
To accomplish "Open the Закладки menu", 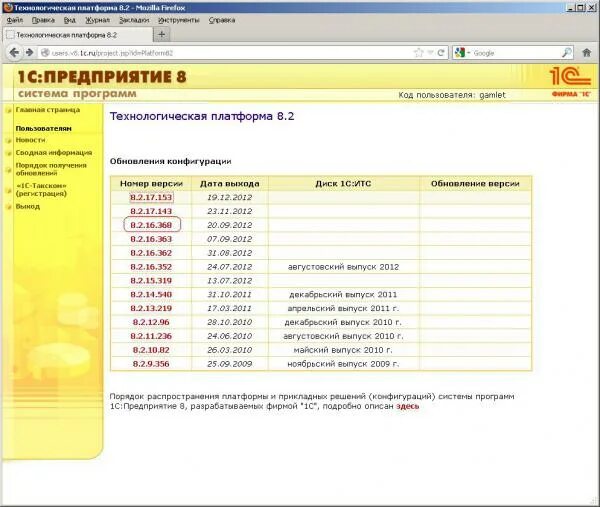I will point(134,20).
